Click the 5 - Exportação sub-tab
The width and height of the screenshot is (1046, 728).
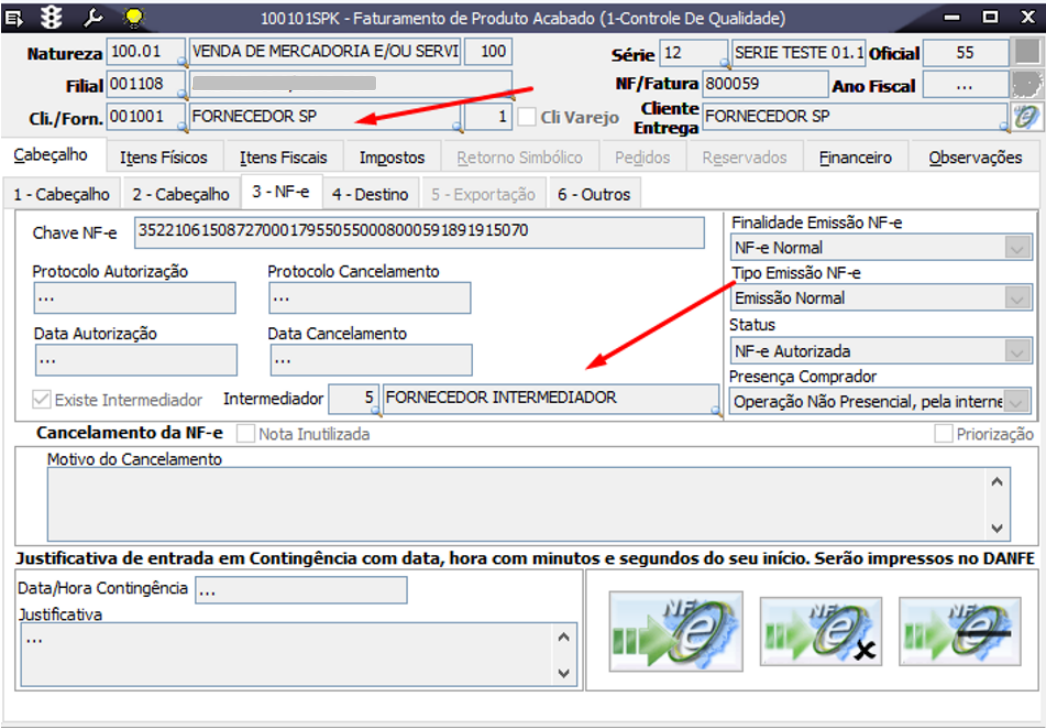pos(483,194)
